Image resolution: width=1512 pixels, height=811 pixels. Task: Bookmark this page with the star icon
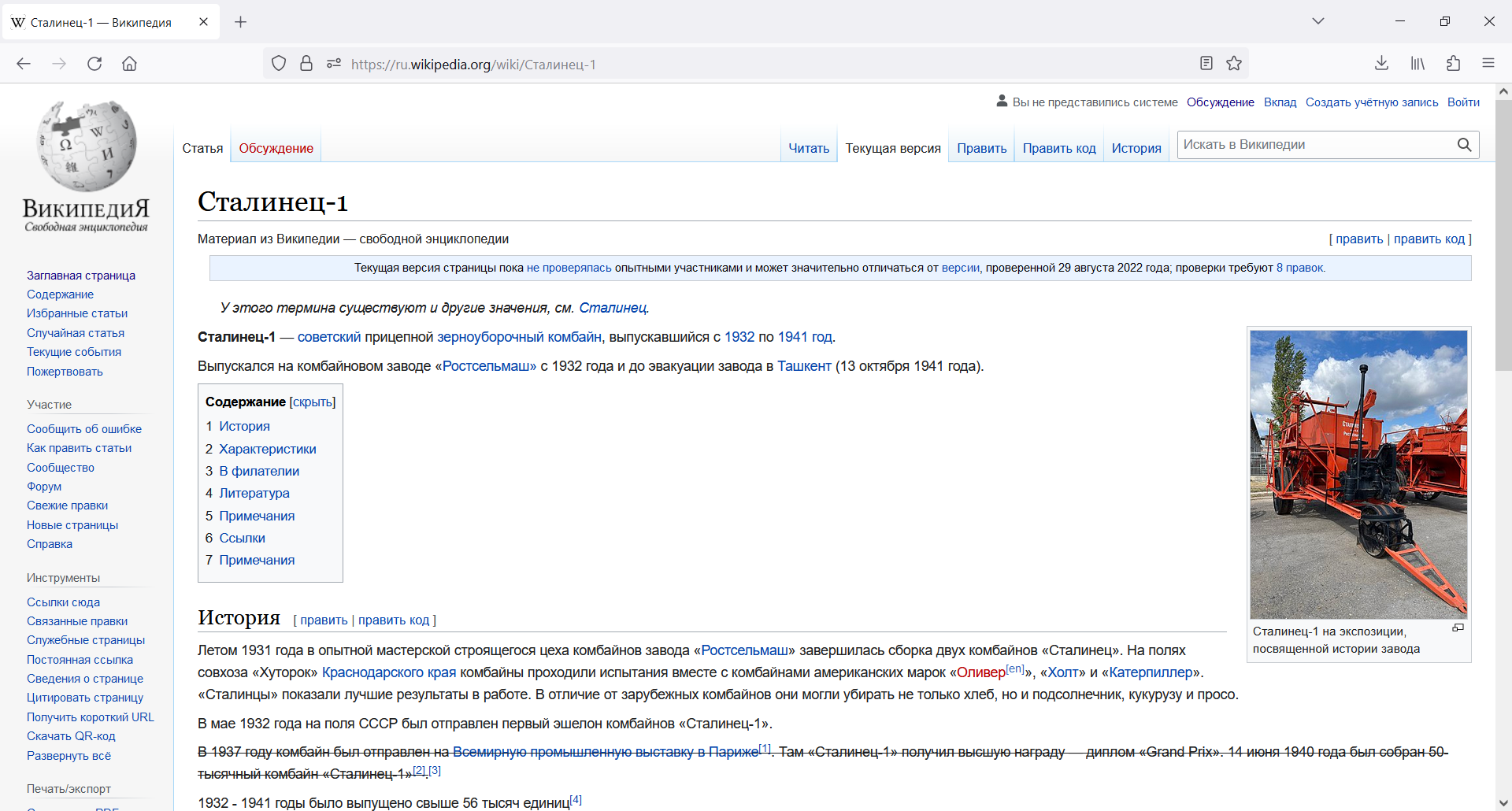click(1234, 64)
